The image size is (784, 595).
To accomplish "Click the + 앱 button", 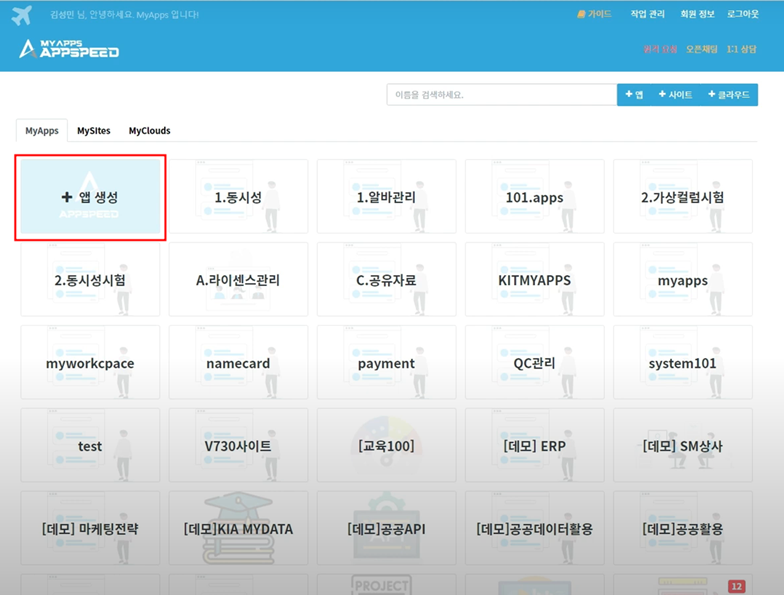I will [x=634, y=94].
